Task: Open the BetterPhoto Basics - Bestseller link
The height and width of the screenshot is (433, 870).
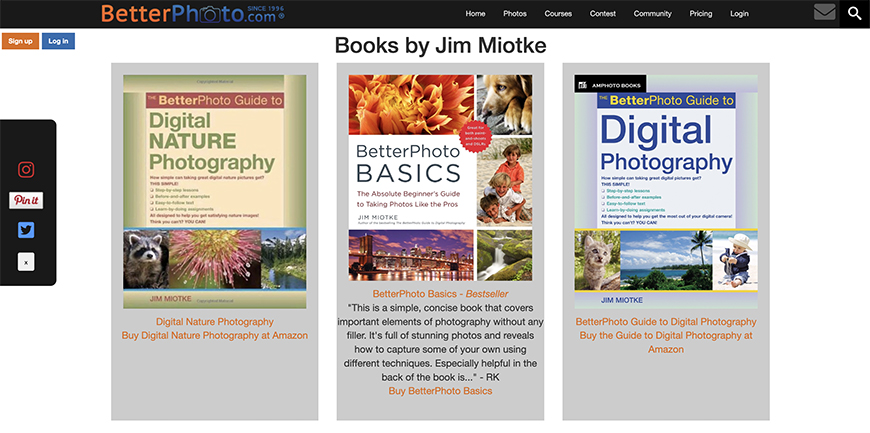Action: click(x=441, y=294)
